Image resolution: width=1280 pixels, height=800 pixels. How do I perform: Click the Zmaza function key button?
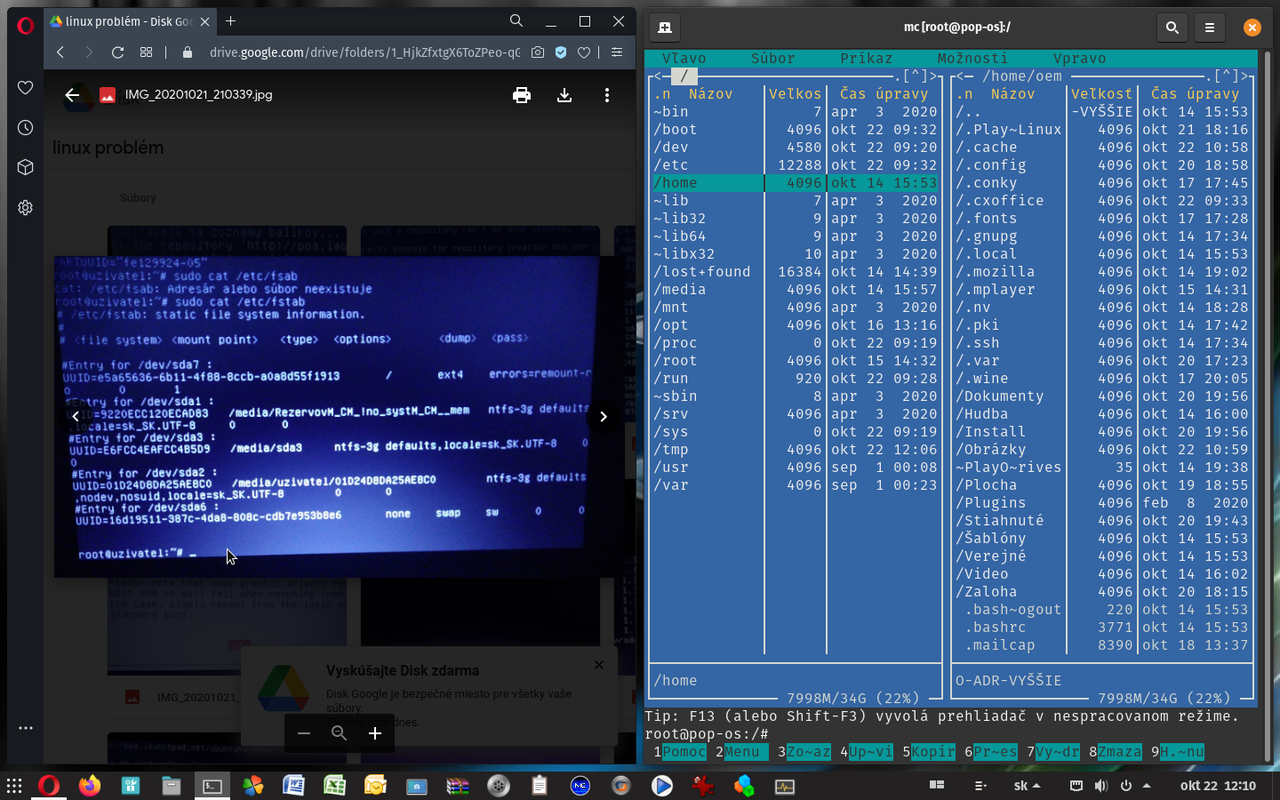[1118, 751]
